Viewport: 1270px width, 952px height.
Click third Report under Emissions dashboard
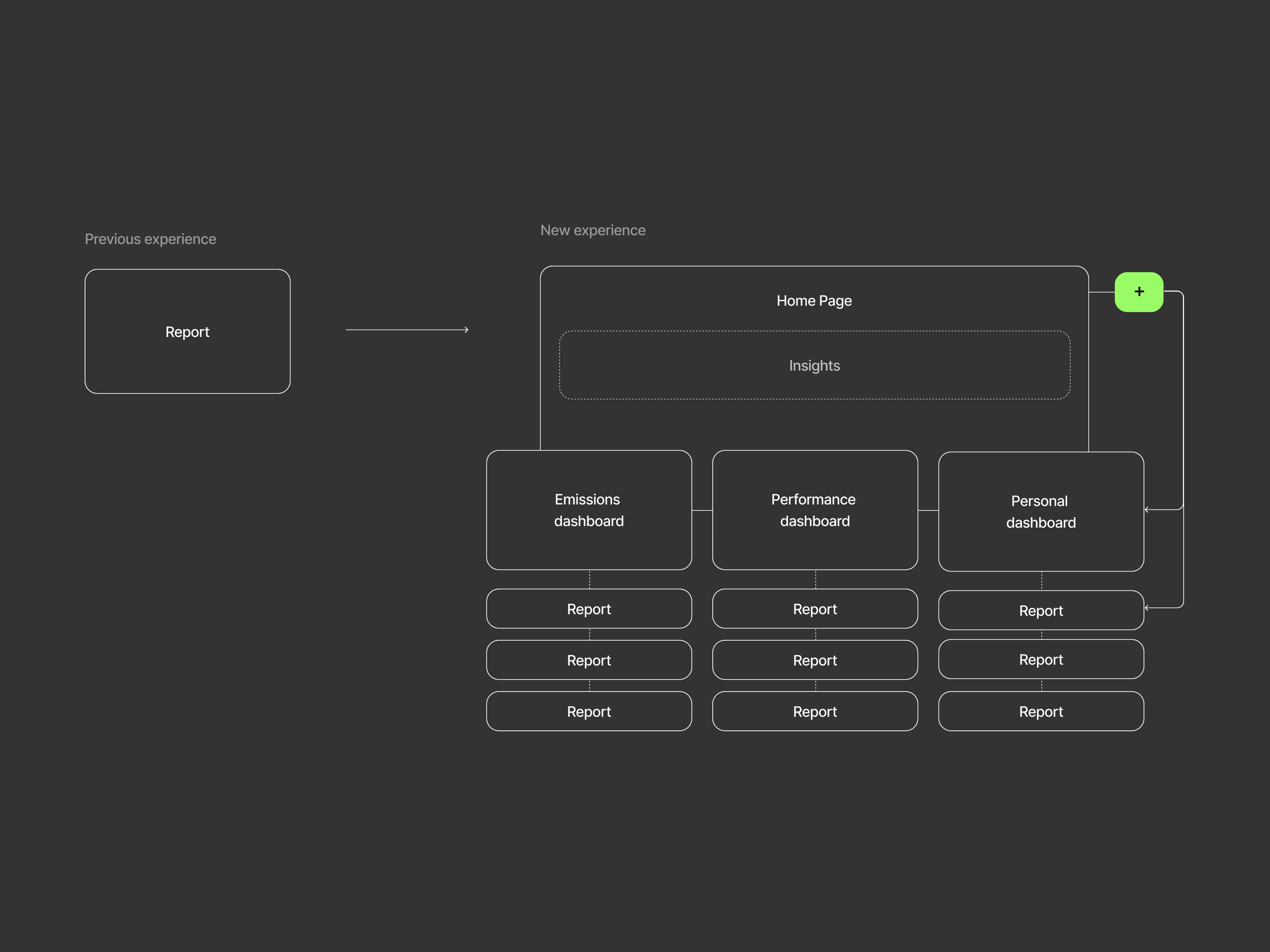pos(588,712)
